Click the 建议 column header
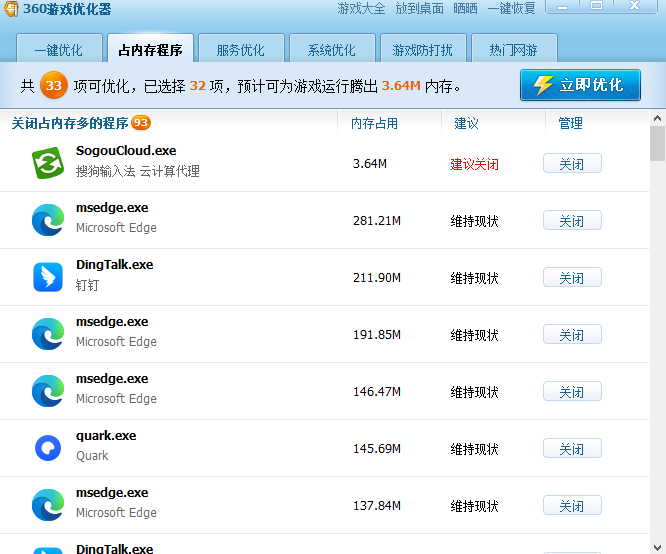The image size is (666, 554). tap(466, 124)
